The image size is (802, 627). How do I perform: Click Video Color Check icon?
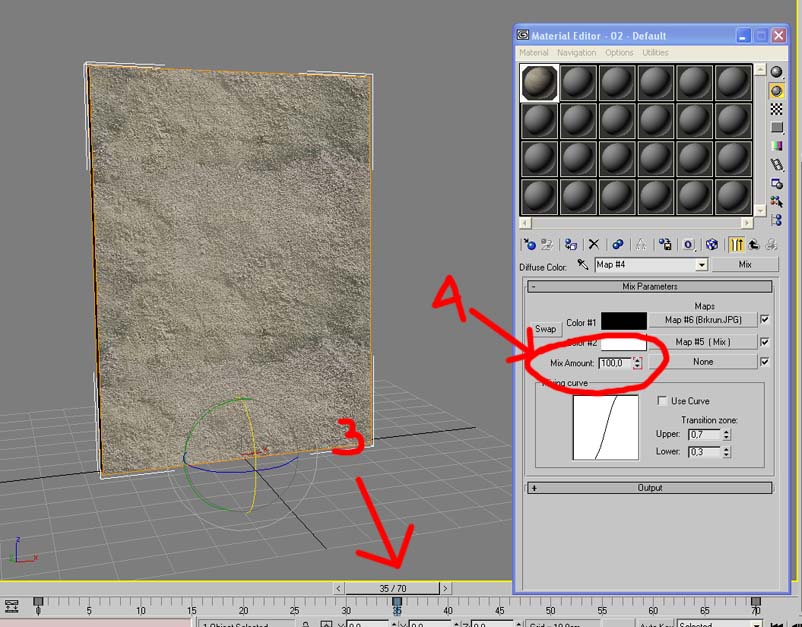click(776, 146)
